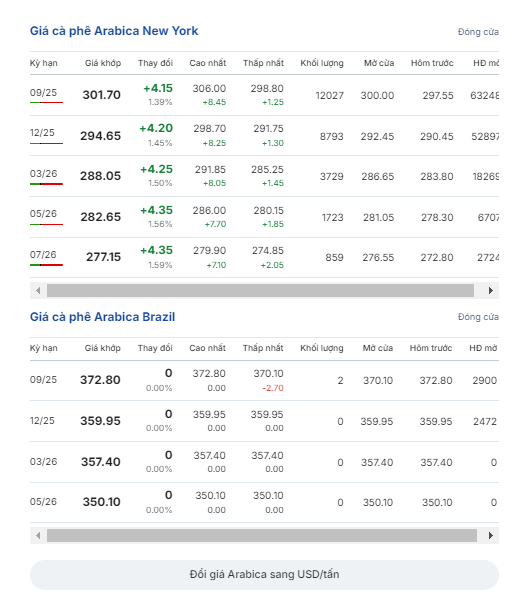Click 'Thay đổi' column header in New York table
Image resolution: width=521 pixels, height=602 pixels.
point(155,63)
